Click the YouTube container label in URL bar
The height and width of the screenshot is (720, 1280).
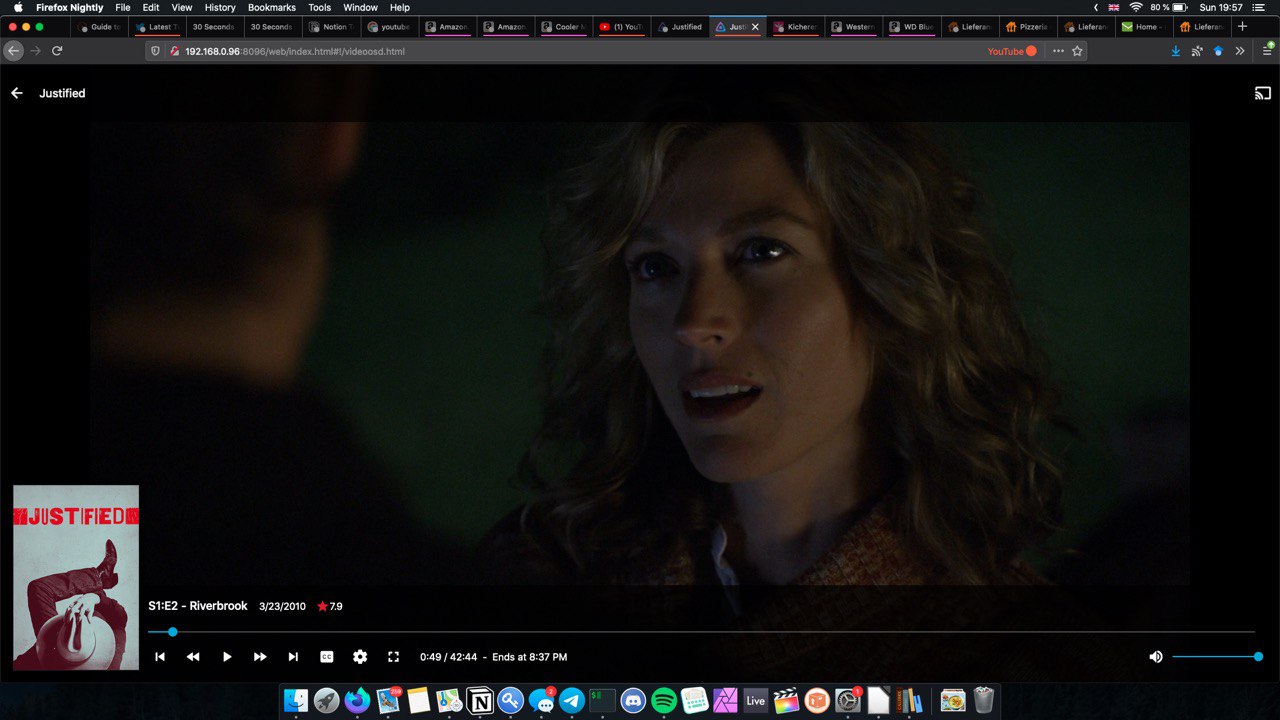coord(1012,51)
